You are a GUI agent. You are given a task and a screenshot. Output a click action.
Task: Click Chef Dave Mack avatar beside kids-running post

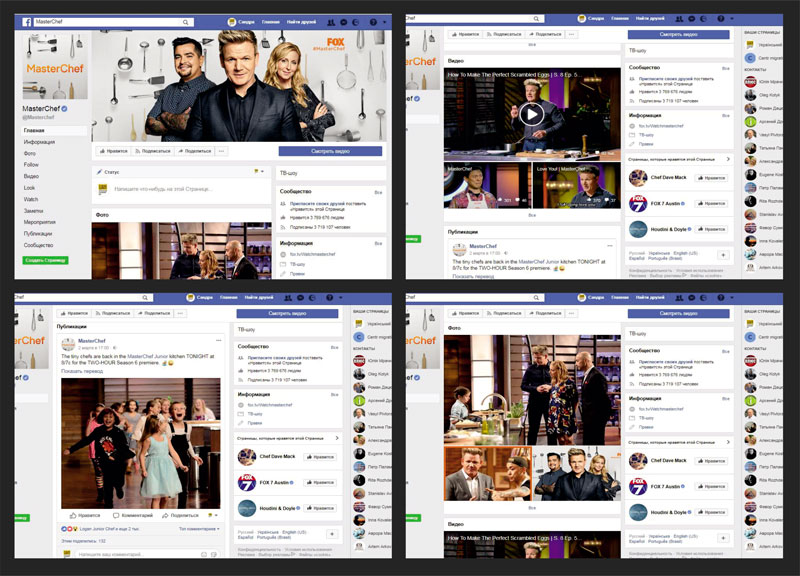coord(247,457)
